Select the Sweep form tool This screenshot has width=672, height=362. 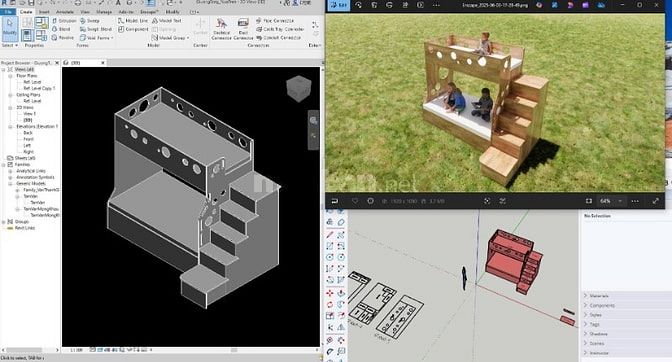[x=90, y=21]
